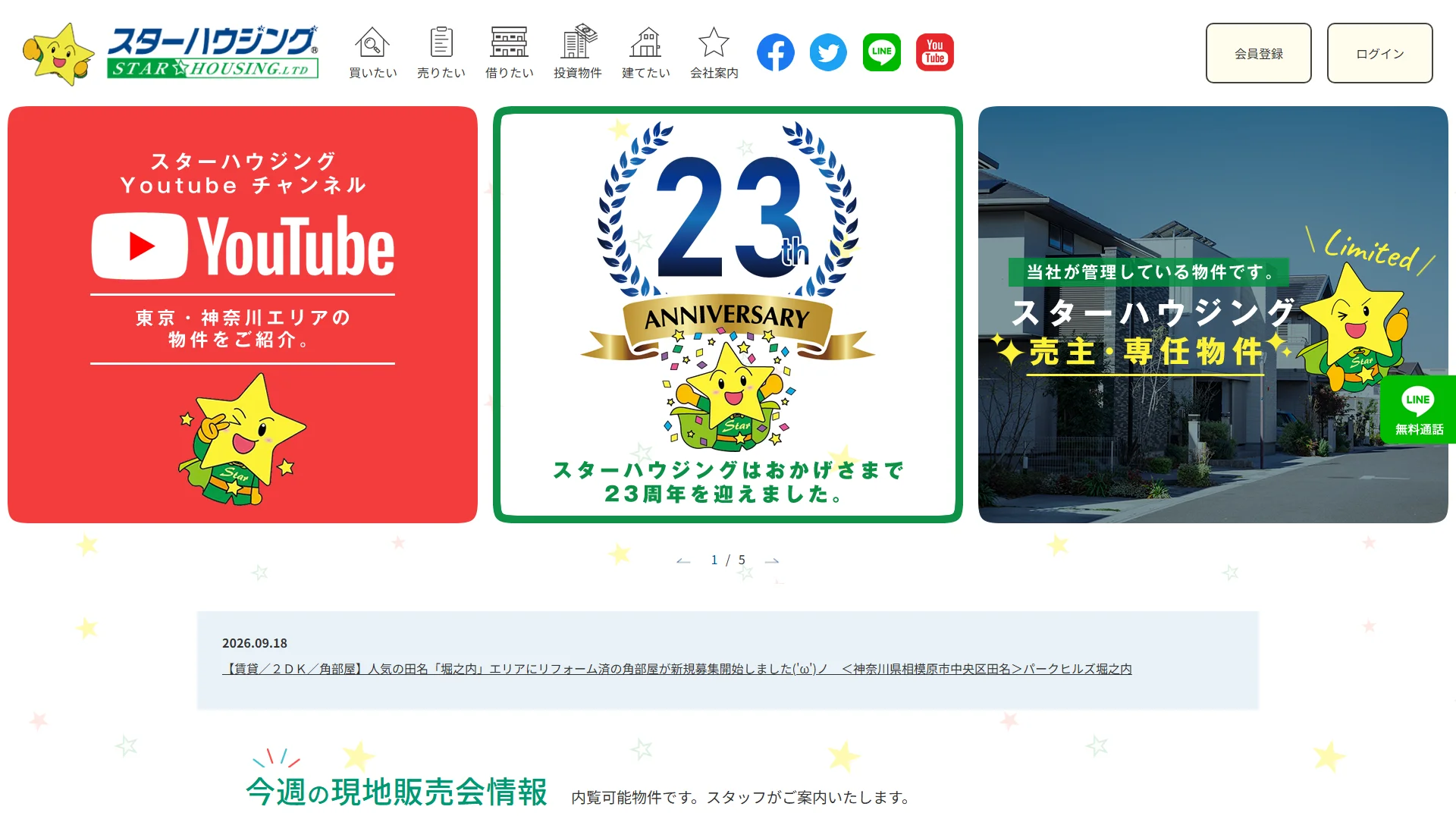Visit the Facebook page icon
Screen dimensions: 1456x819
point(775,52)
